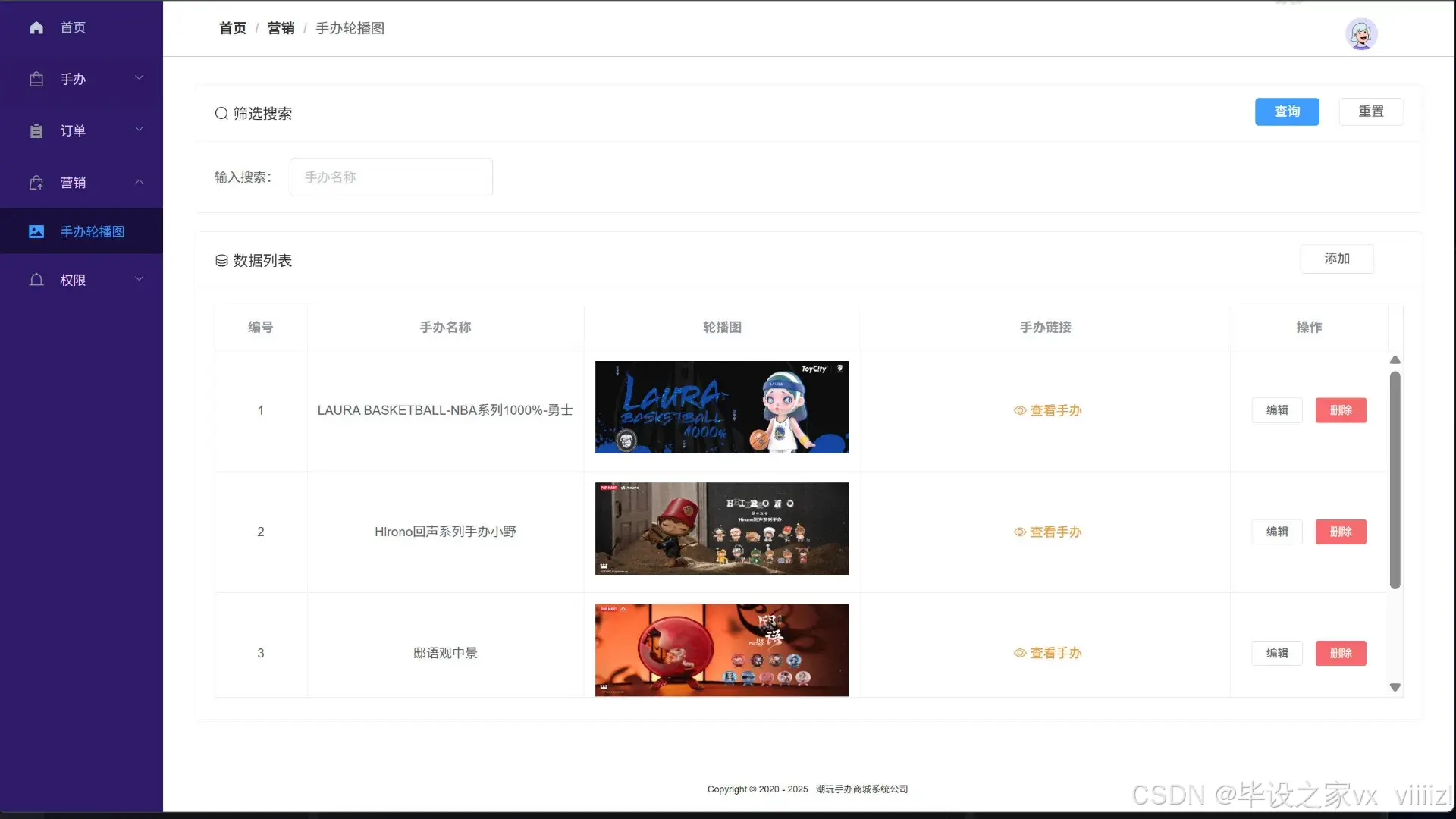1456x819 pixels.
Task: Open the 订单 sidebar menu
Action: pyautogui.click(x=81, y=130)
